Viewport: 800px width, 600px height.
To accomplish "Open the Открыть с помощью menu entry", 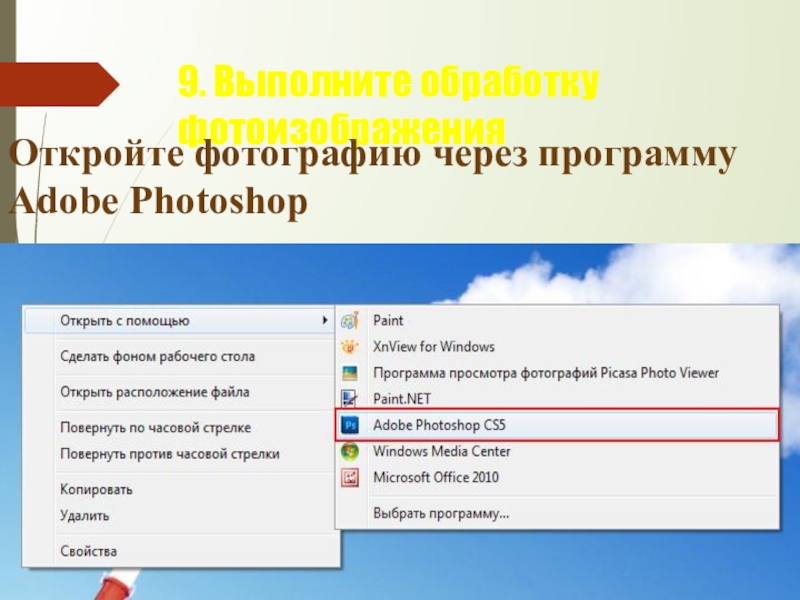I will (180, 320).
